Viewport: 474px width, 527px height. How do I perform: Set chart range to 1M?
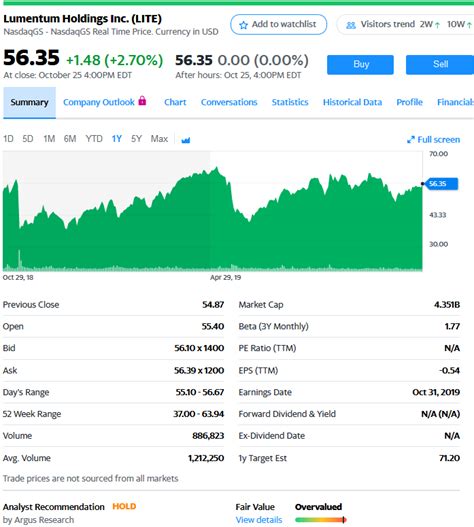(49, 139)
